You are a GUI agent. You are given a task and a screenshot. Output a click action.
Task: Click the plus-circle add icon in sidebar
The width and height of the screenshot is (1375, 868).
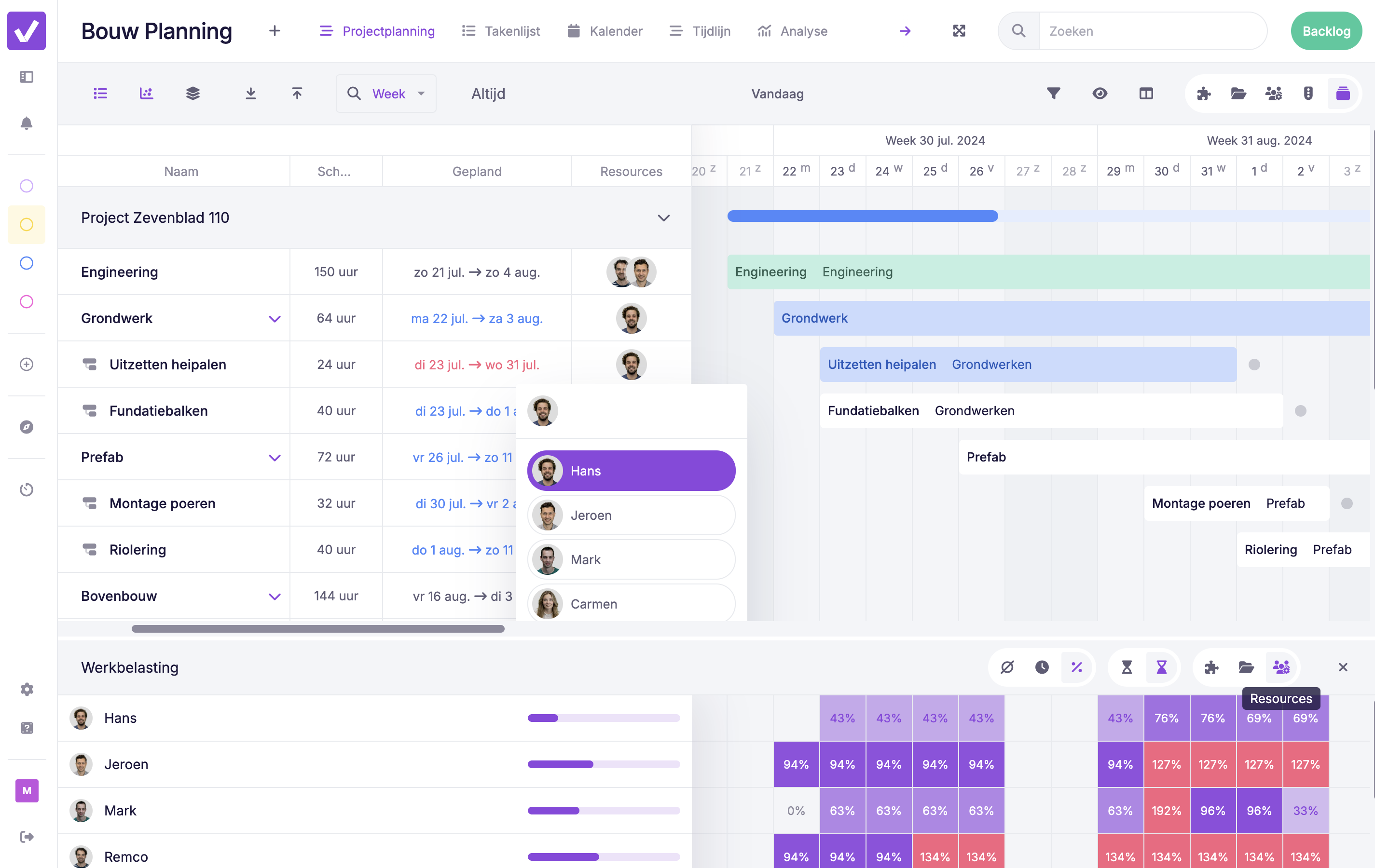[26, 364]
